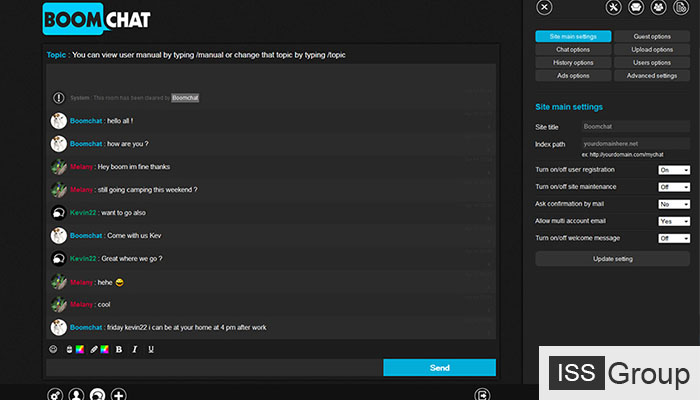700x400 pixels.
Task: Toggle underline text formatting
Action: point(151,350)
